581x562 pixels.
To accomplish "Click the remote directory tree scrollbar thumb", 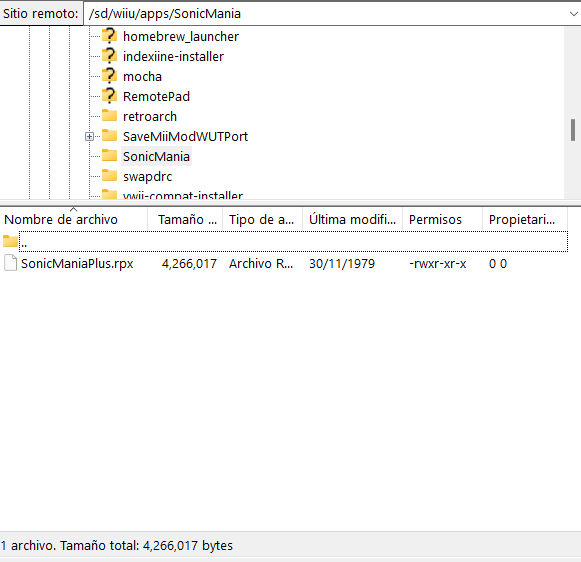I will (x=573, y=130).
